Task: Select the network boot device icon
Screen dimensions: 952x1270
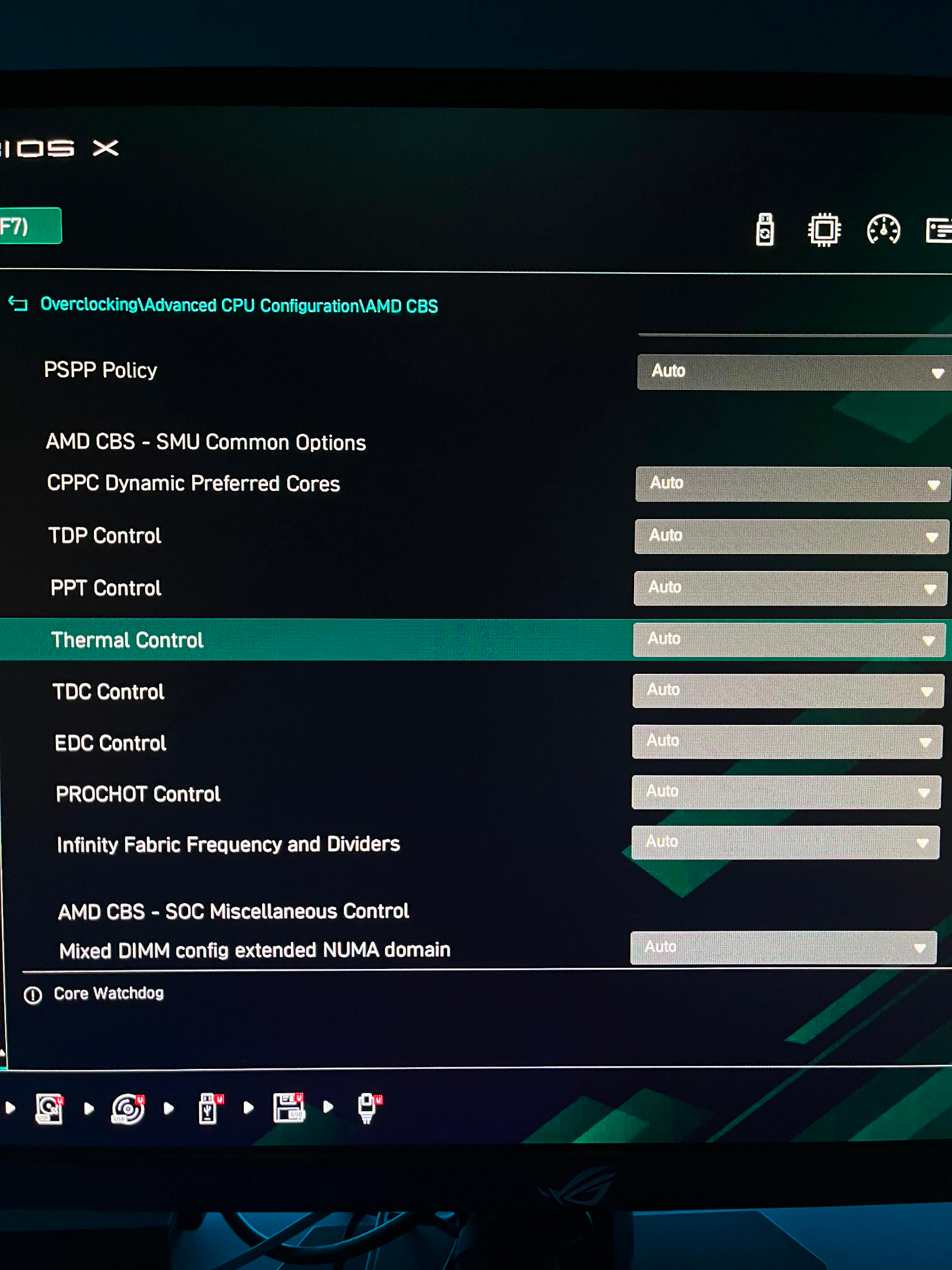Action: [369, 1108]
